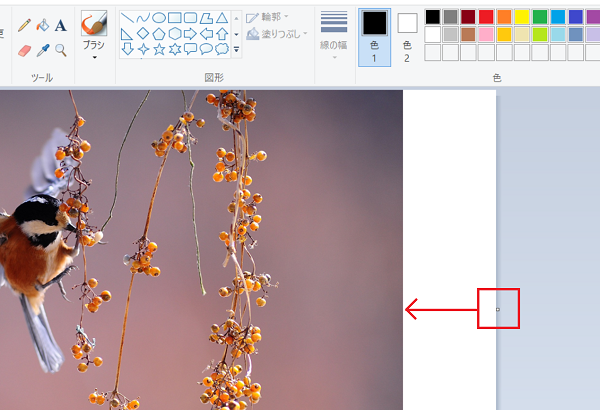Choose the Left arrow shape

[206, 34]
